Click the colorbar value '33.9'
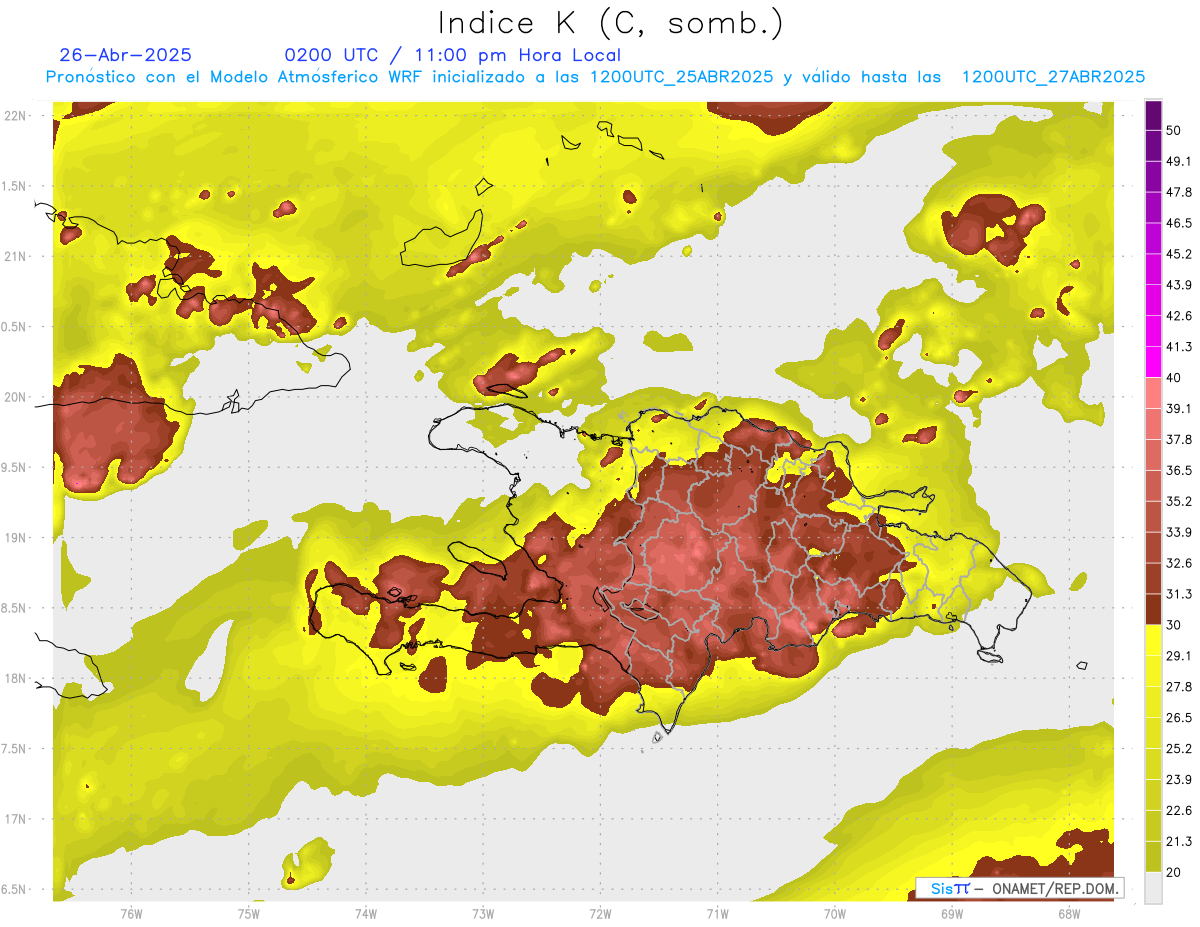Screen dimensions: 1200x927 coord(1178,532)
